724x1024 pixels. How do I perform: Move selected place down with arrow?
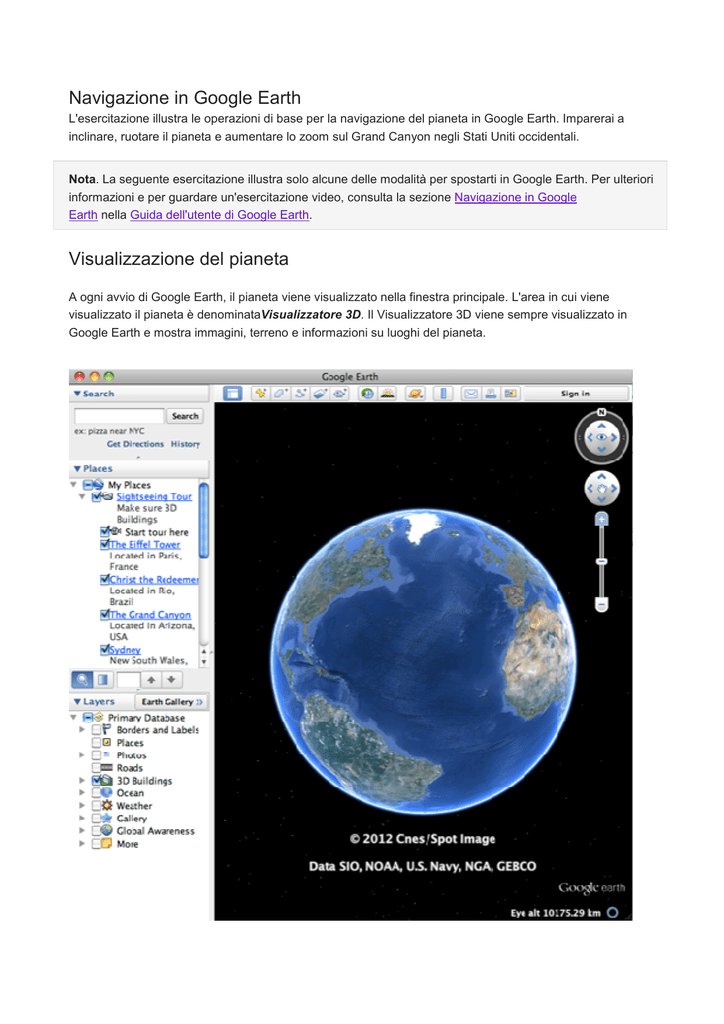[171, 680]
